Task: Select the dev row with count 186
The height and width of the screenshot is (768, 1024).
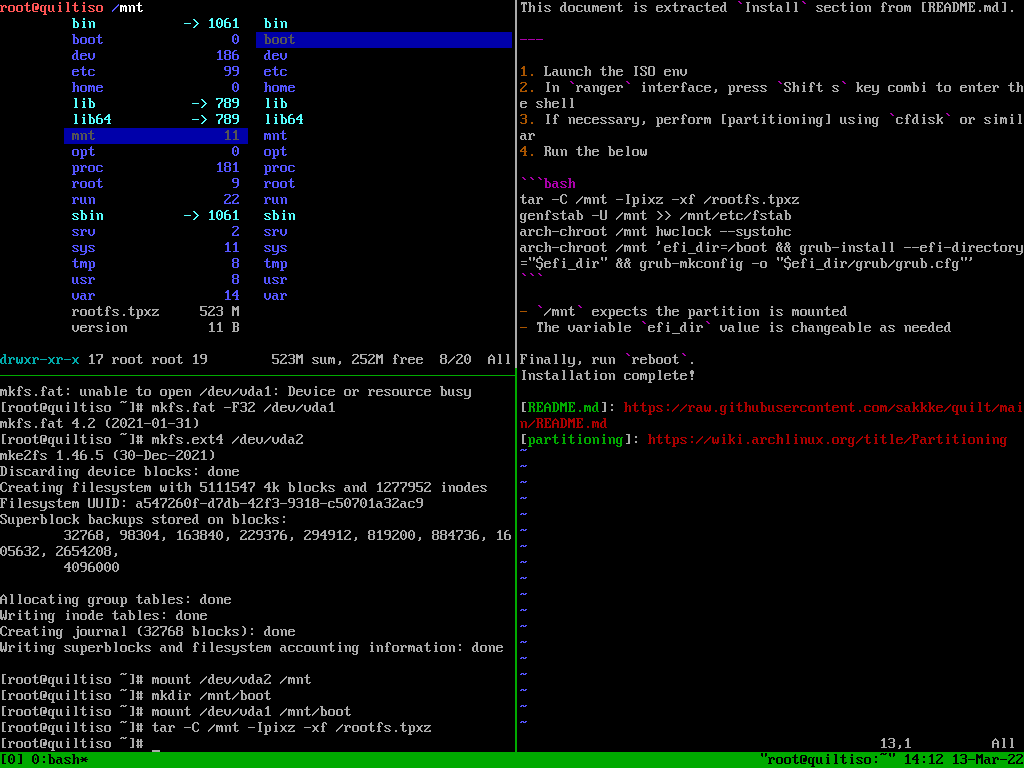Action: (155, 56)
